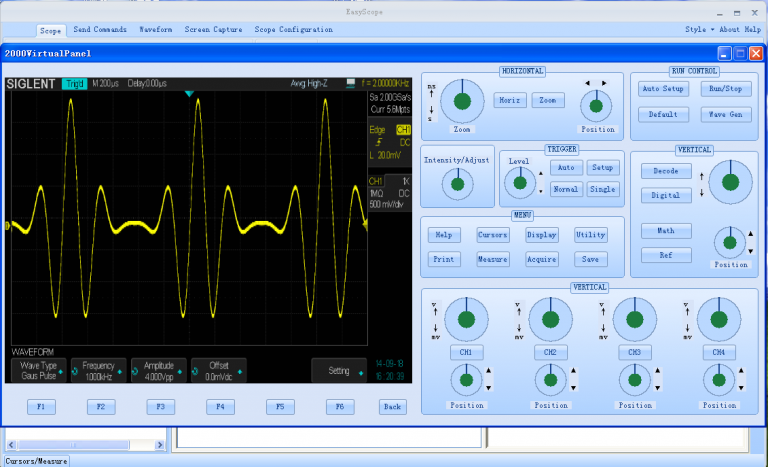The image size is (768, 467).
Task: Open the Style menu in top right
Action: pos(695,30)
